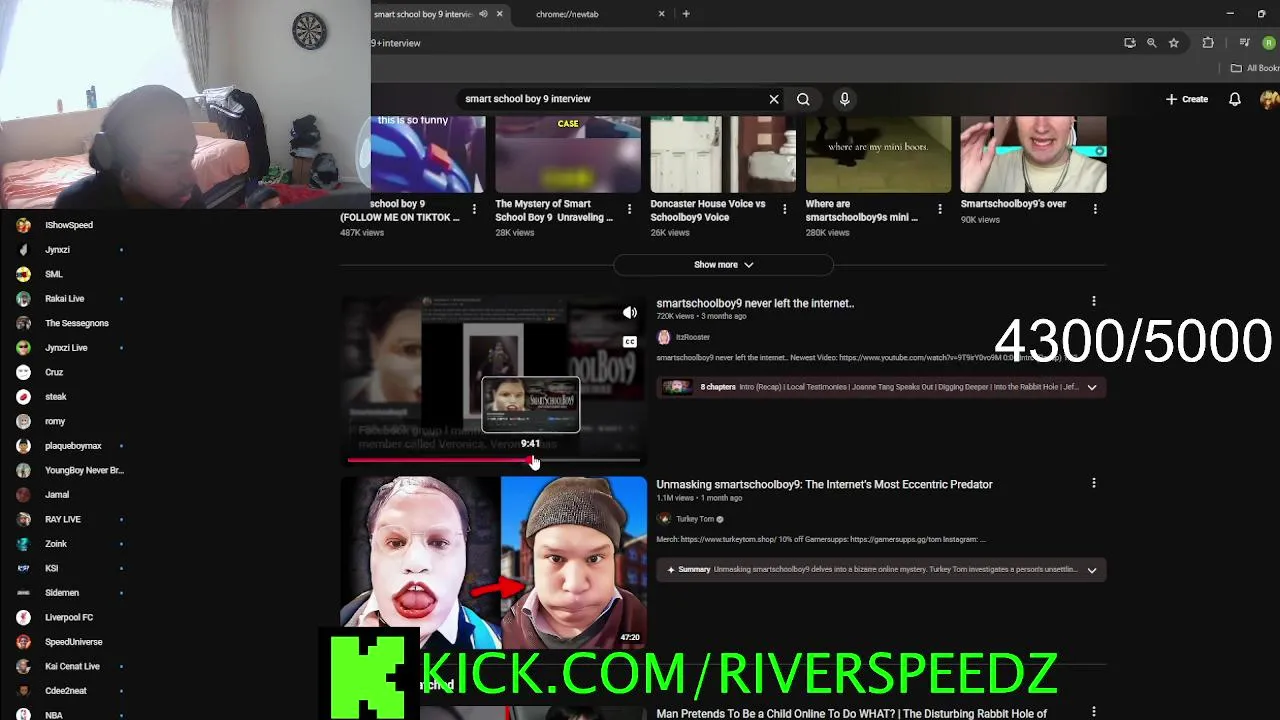Mute the tab using the speaker icon in the tab
The height and width of the screenshot is (720, 1280).
(x=483, y=14)
